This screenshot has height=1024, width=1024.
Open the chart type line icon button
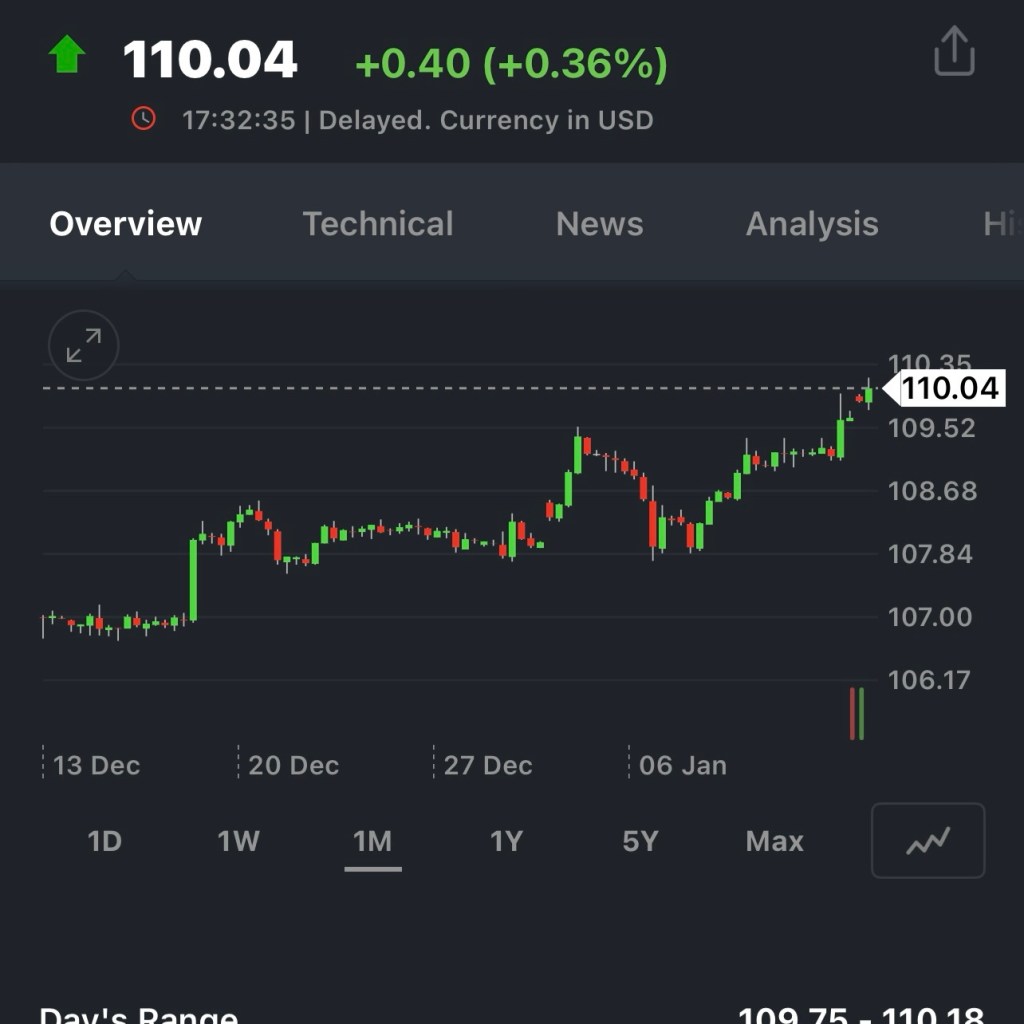coord(927,841)
